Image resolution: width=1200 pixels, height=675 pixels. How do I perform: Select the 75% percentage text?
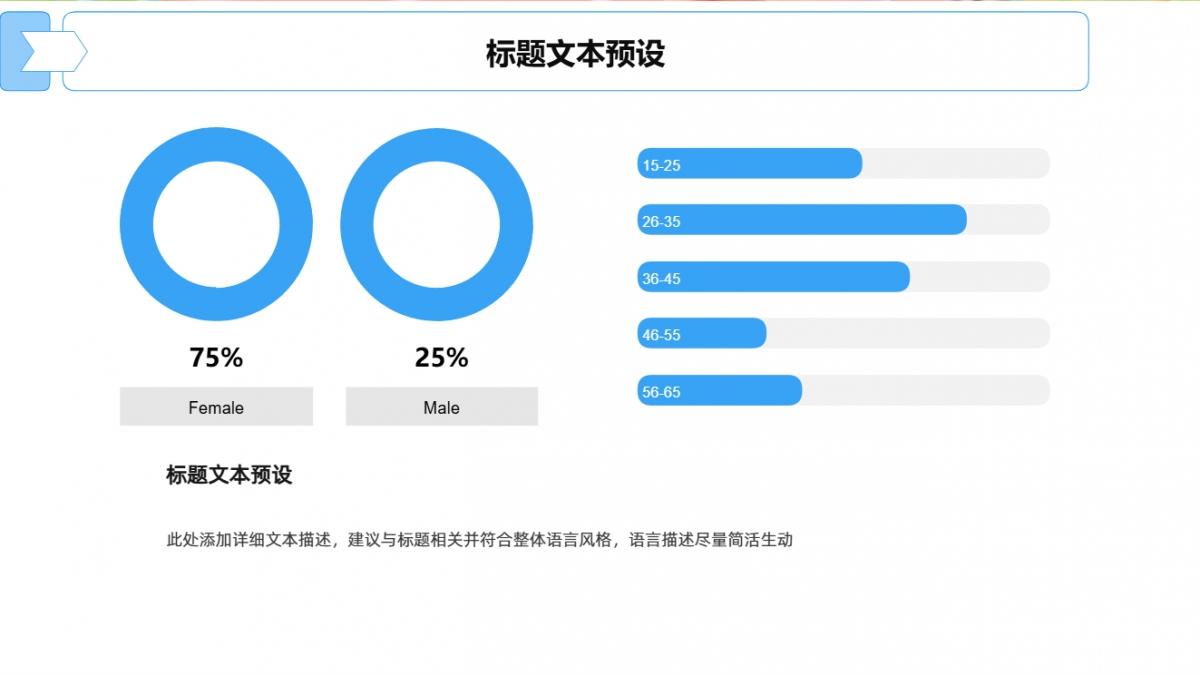pyautogui.click(x=216, y=358)
